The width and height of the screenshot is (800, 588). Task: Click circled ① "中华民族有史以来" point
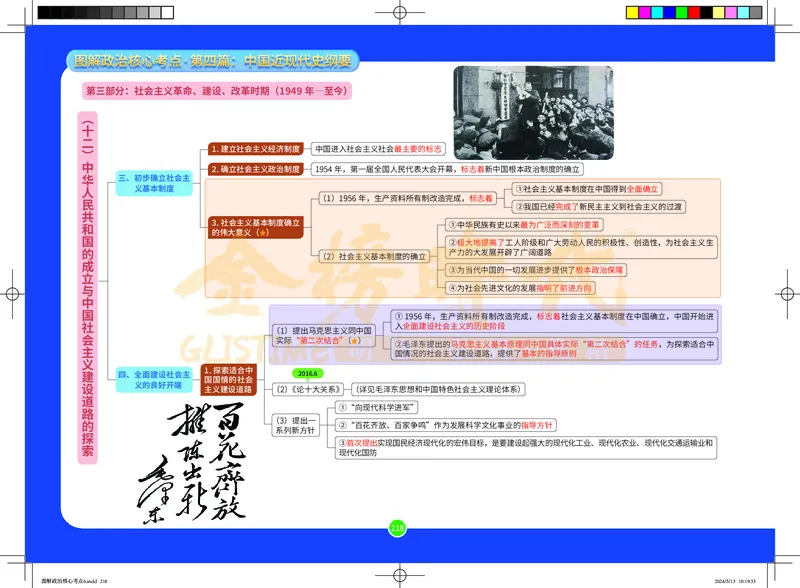(453, 225)
